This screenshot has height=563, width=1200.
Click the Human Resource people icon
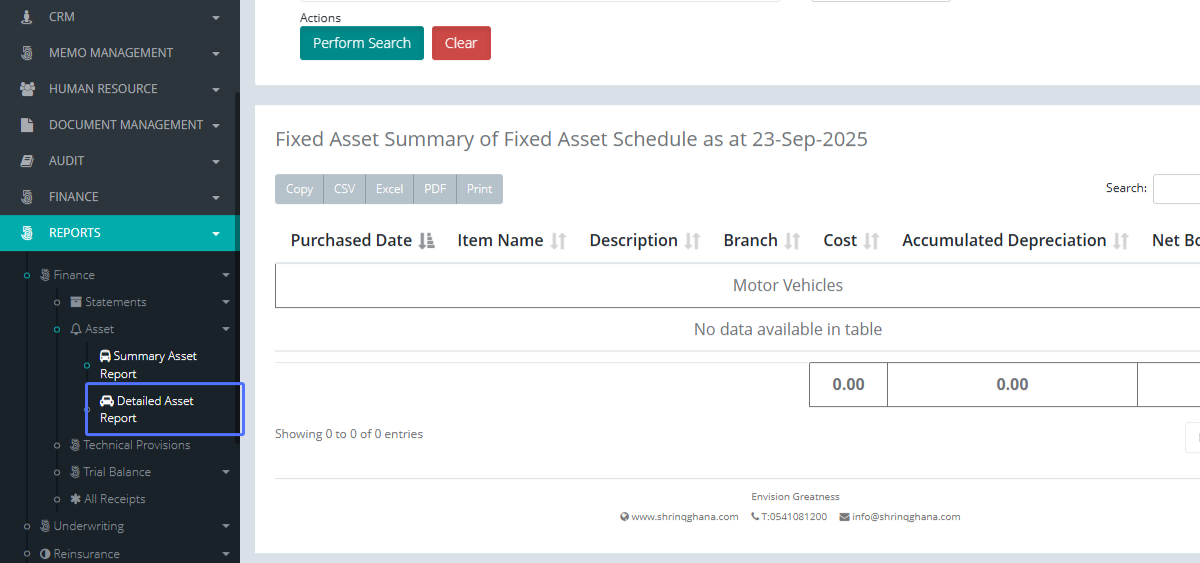click(27, 89)
